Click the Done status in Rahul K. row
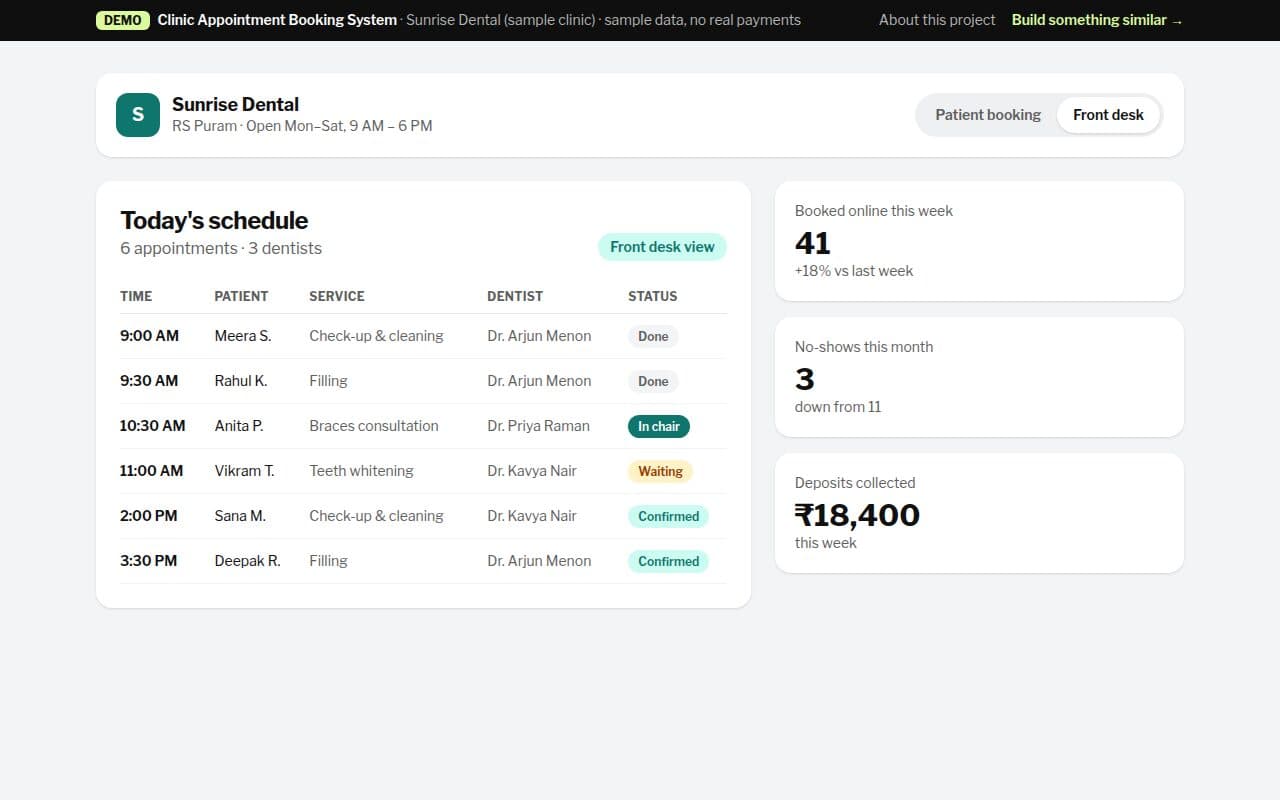Image resolution: width=1280 pixels, height=800 pixels. [x=653, y=382]
